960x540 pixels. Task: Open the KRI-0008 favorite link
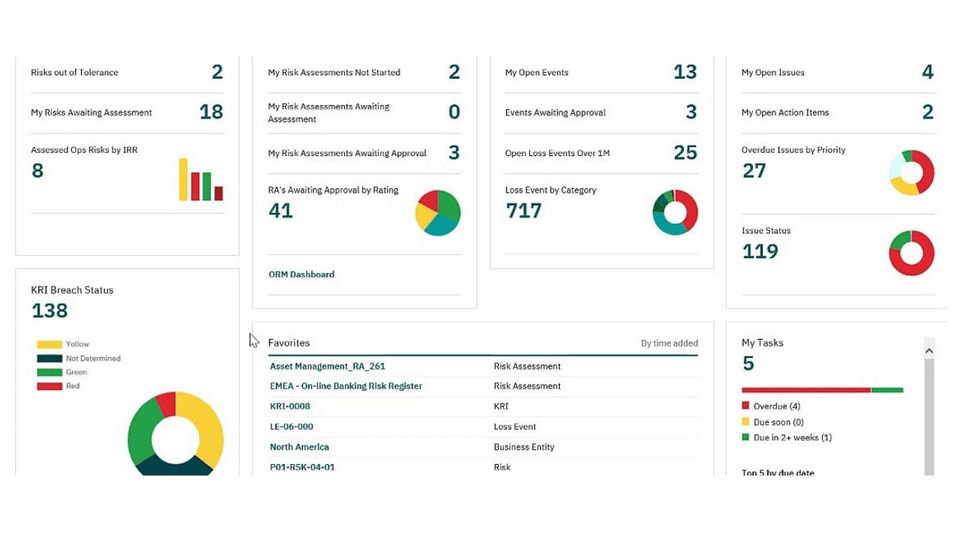click(x=290, y=407)
